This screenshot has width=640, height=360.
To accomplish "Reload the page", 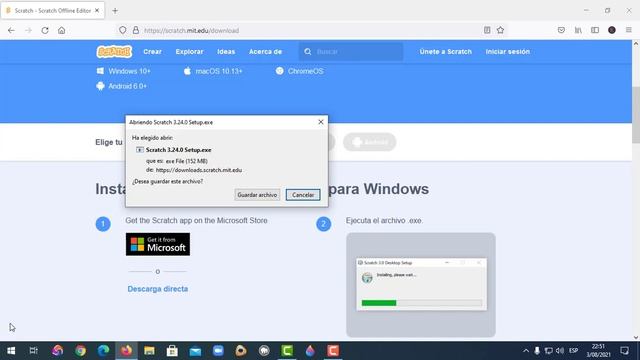I will pos(45,30).
